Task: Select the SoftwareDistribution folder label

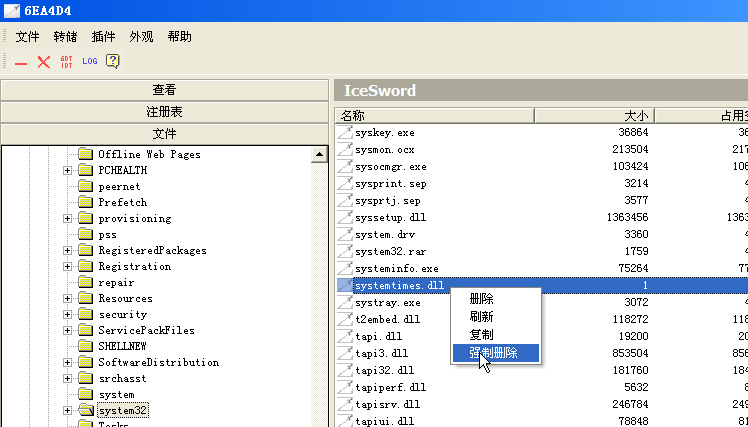Action: tap(159, 362)
